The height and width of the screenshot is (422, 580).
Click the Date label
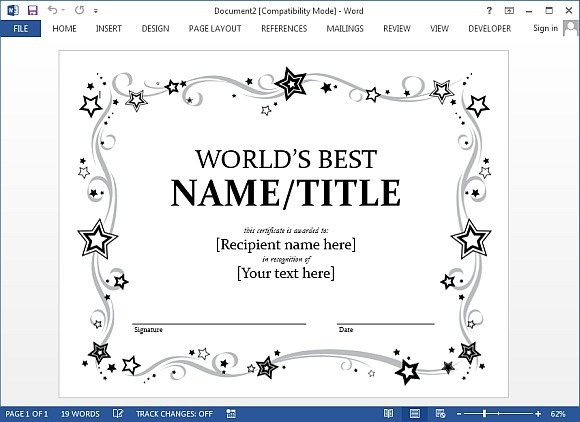tap(346, 330)
